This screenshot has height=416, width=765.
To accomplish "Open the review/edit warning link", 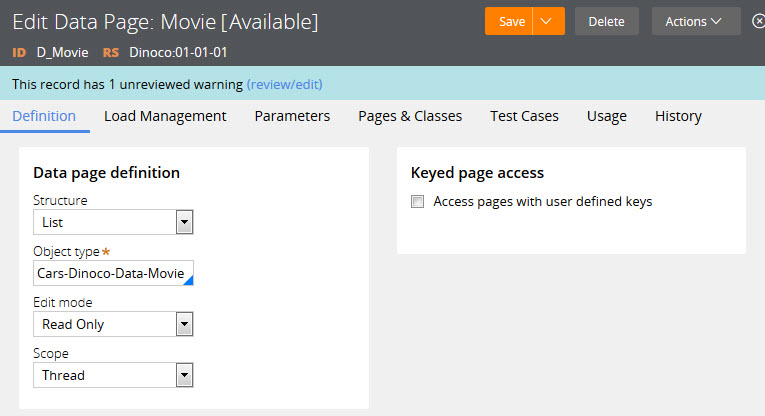I will point(284,84).
